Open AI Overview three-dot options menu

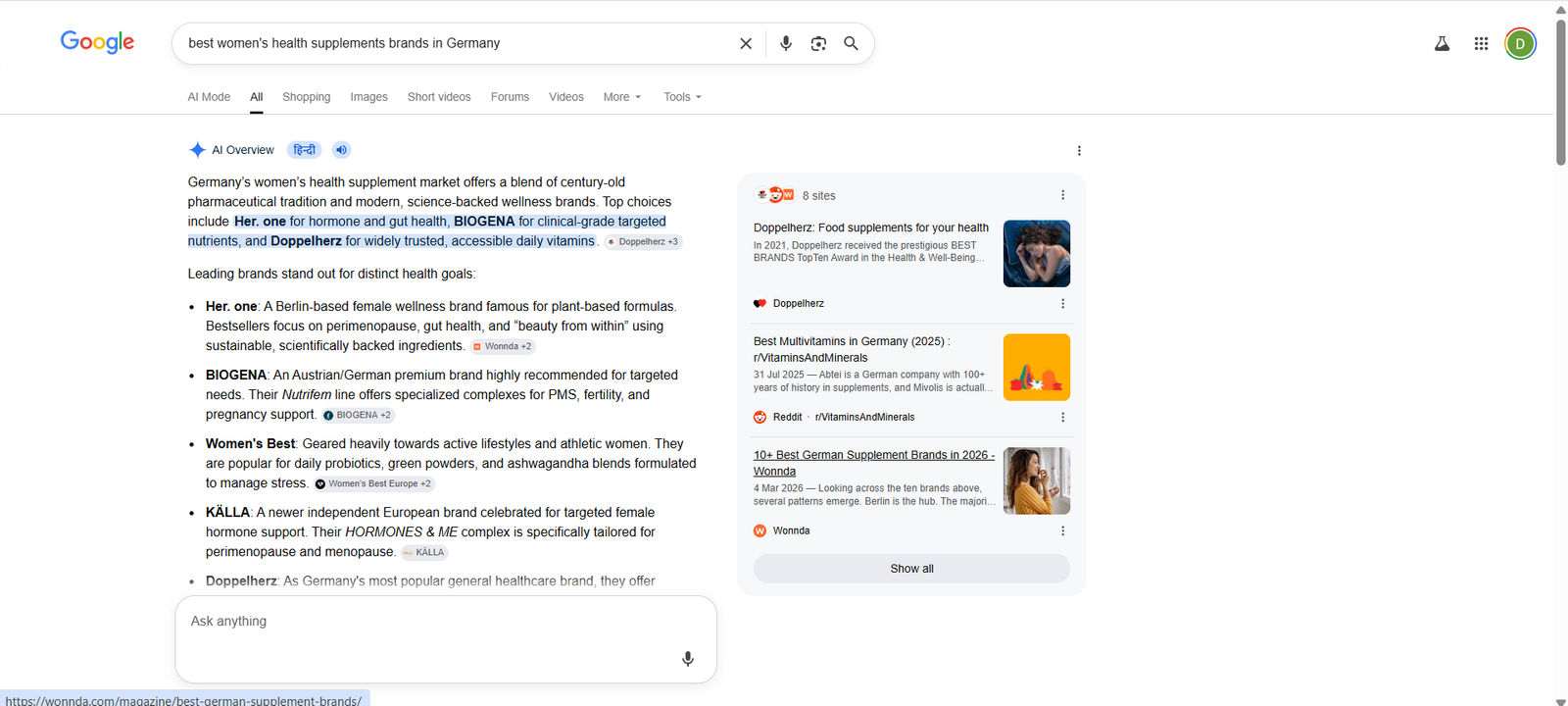pos(1079,151)
